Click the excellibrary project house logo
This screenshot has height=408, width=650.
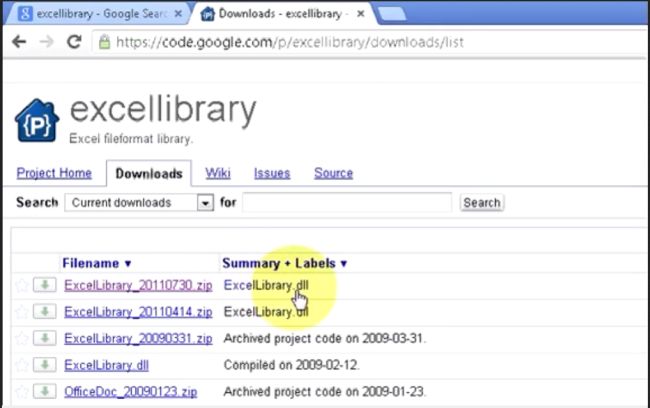tap(36, 120)
